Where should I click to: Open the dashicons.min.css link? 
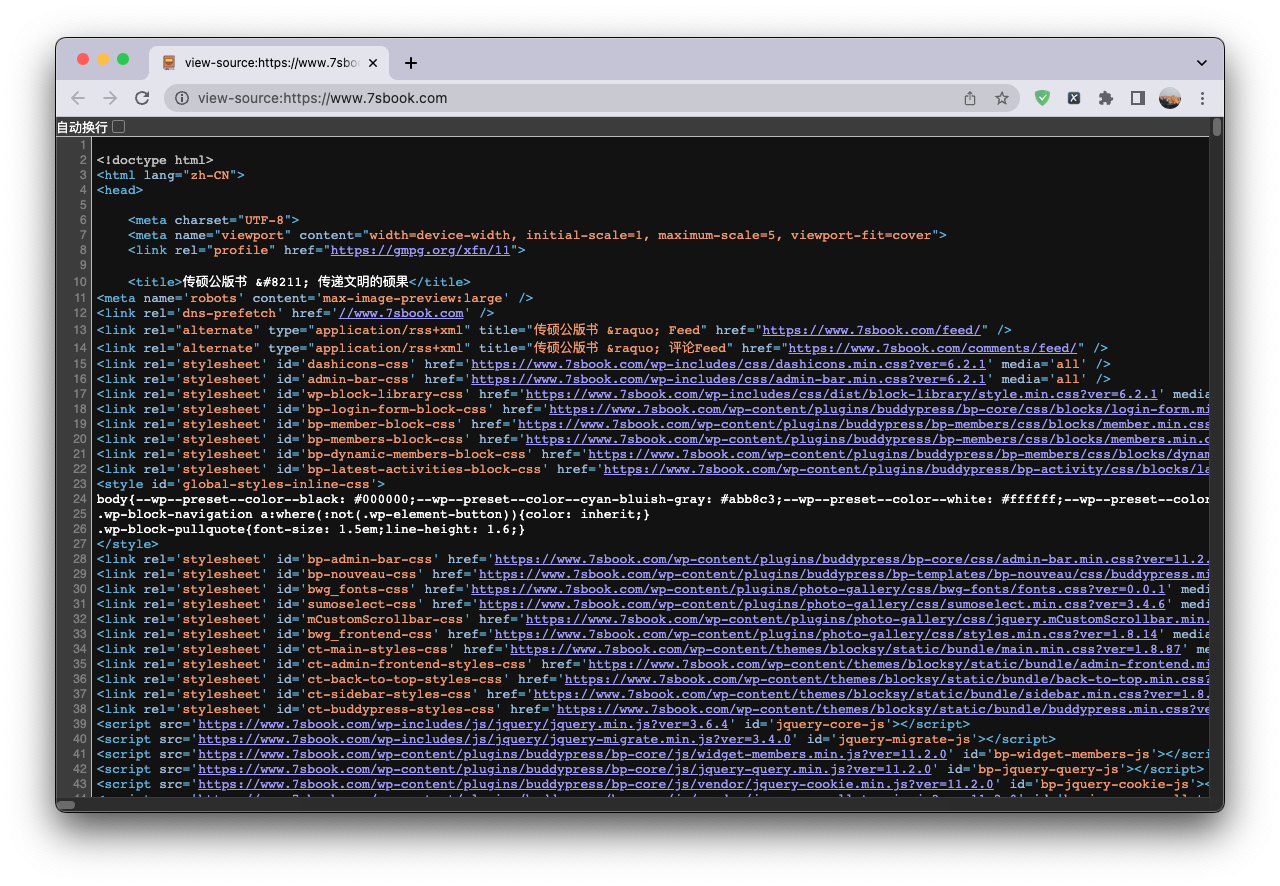pos(731,365)
